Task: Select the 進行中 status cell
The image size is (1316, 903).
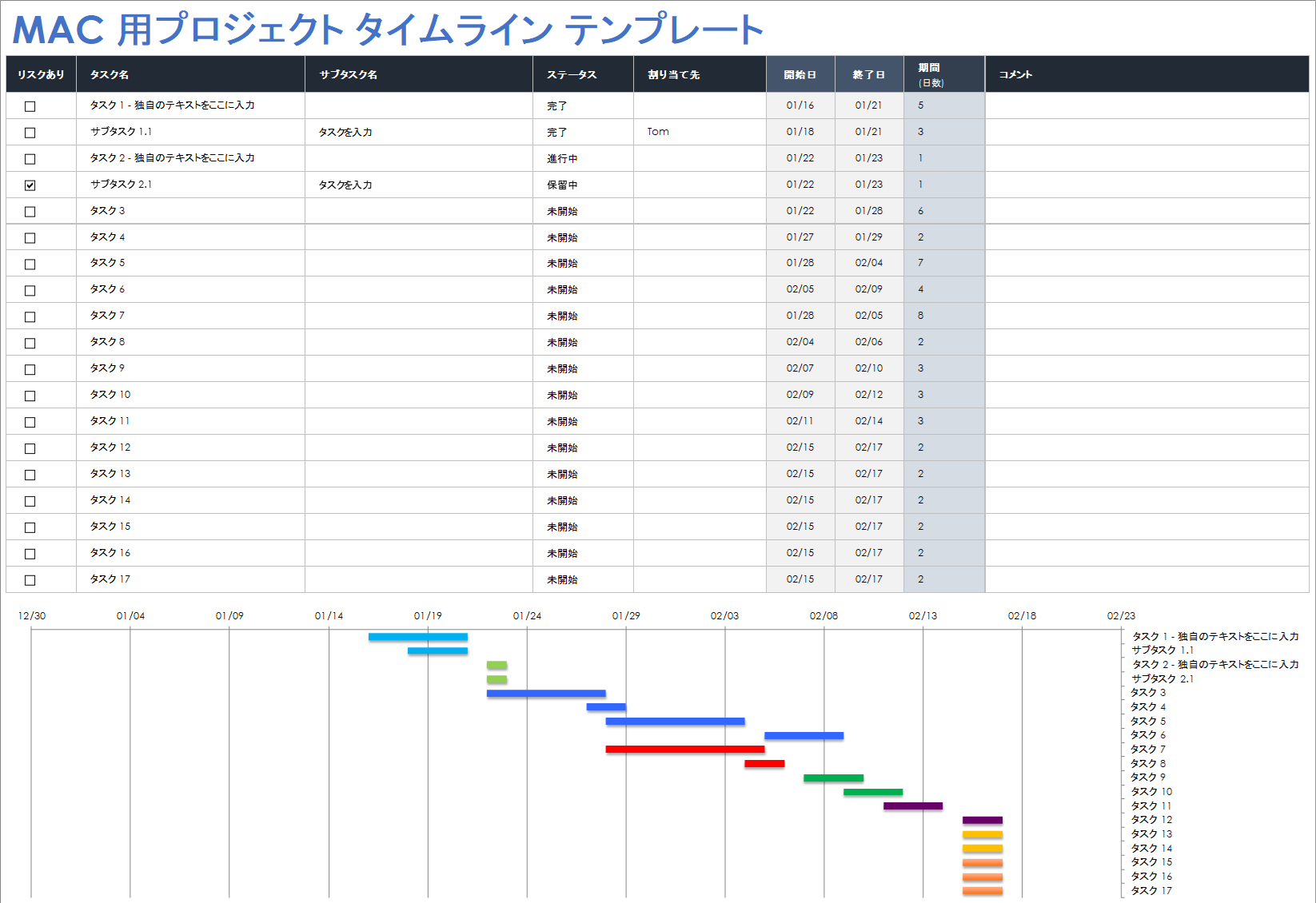Action: [583, 158]
